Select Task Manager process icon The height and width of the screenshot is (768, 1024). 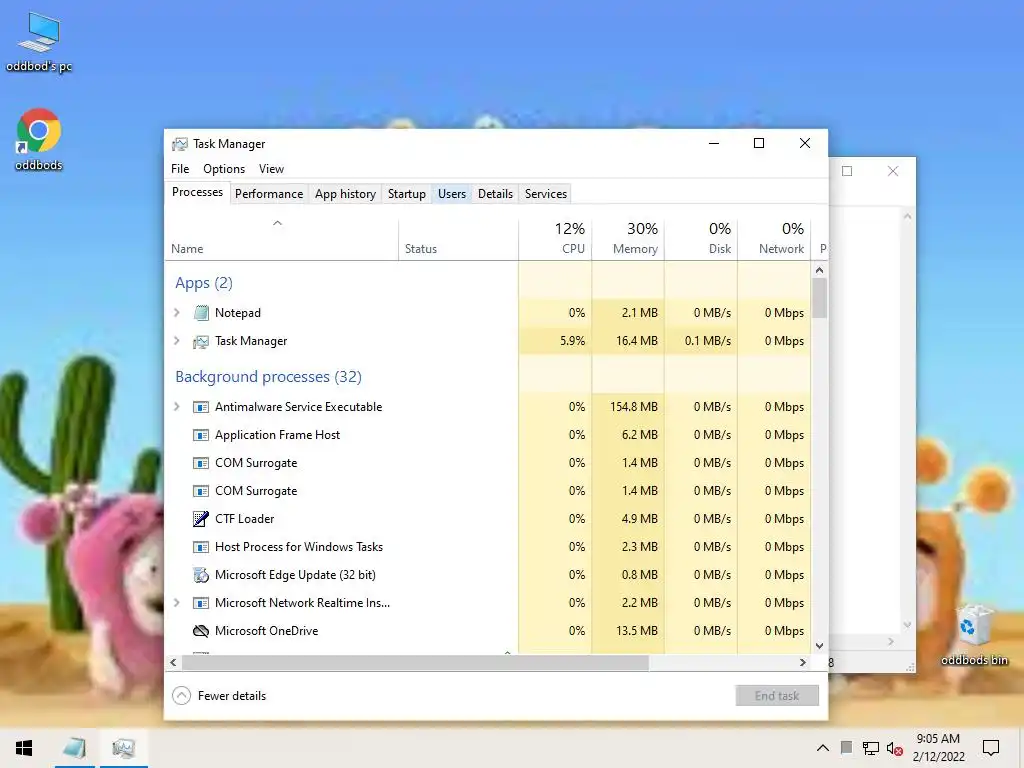pyautogui.click(x=201, y=341)
